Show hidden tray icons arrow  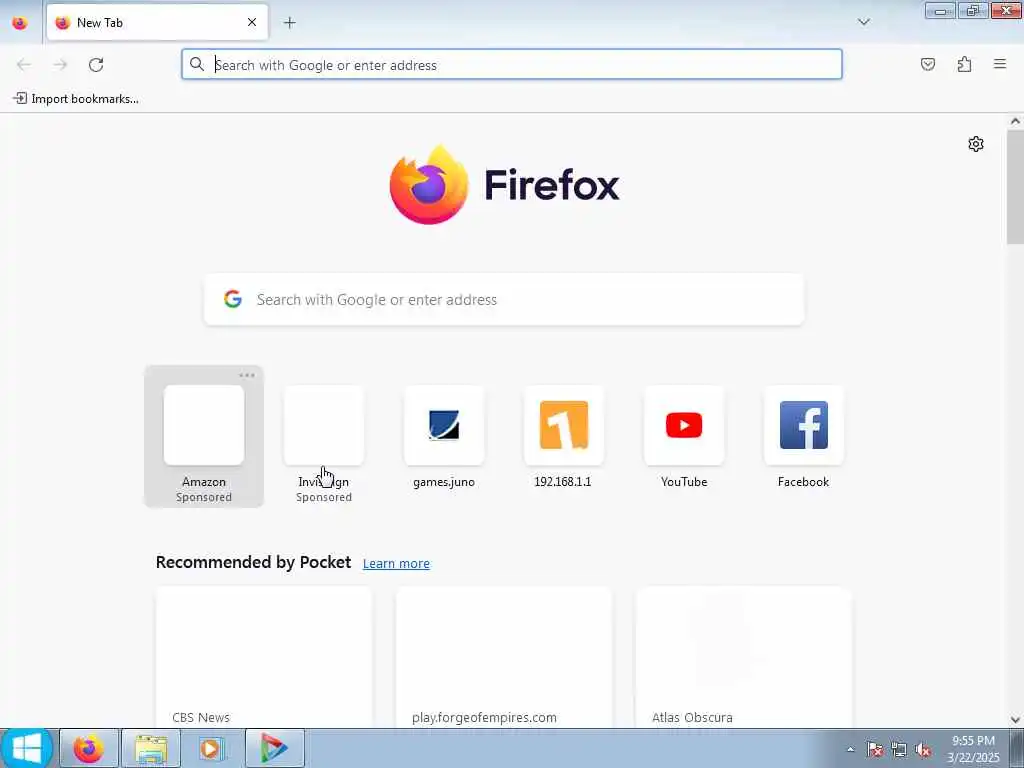point(850,749)
